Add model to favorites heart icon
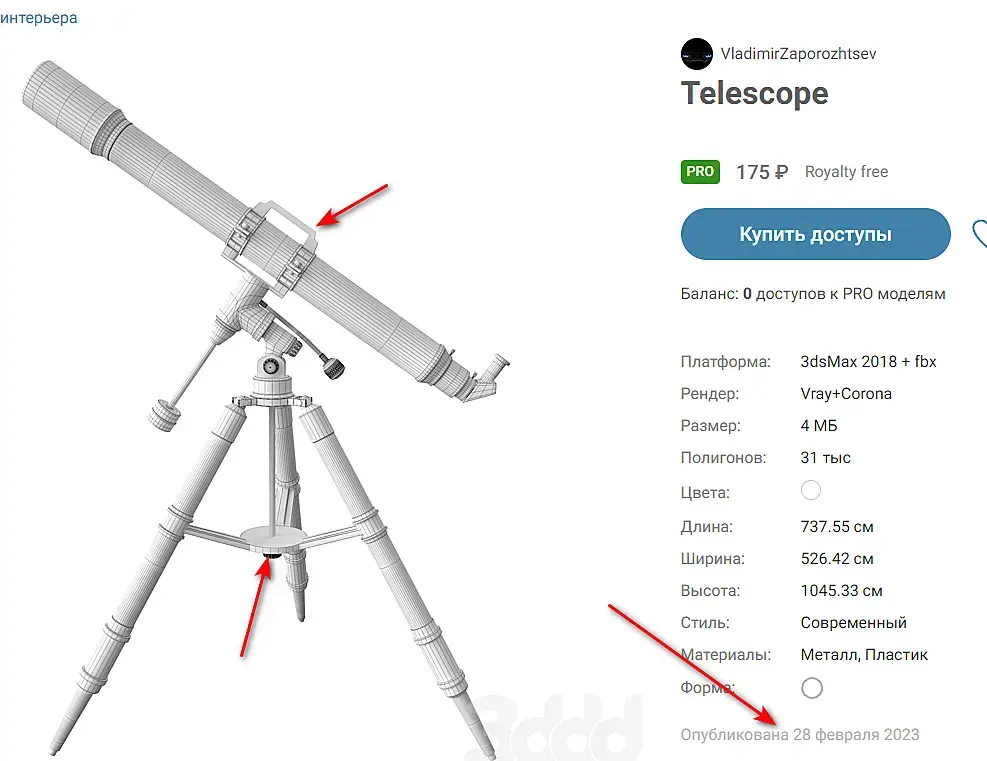This screenshot has width=987, height=761. coord(979,234)
